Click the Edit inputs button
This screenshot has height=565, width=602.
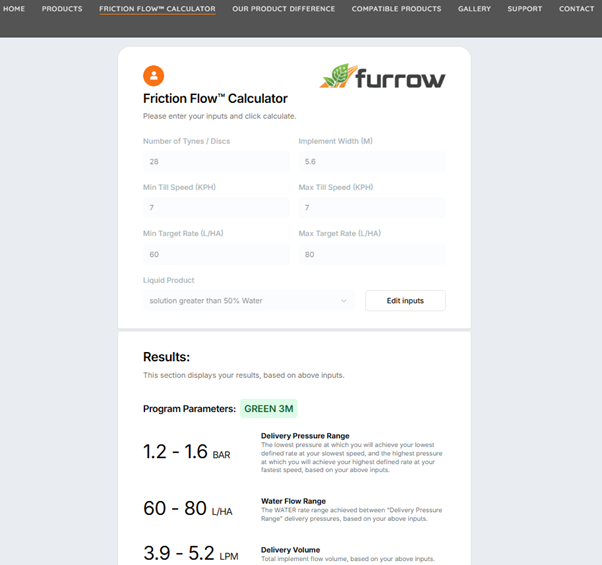click(x=405, y=301)
